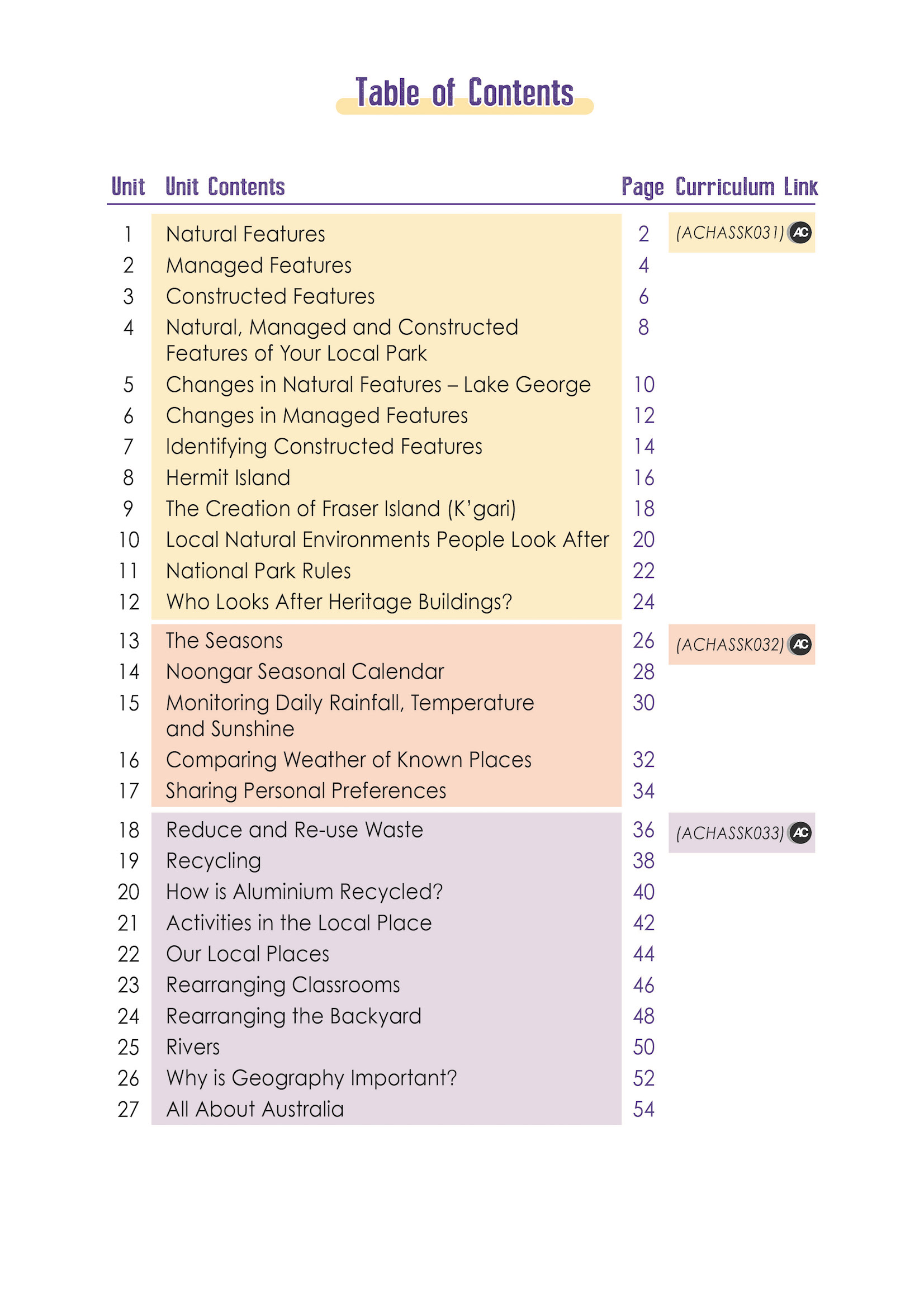Click the Curriculum Link column heading
This screenshot has width=924, height=1307.
pyautogui.click(x=746, y=187)
